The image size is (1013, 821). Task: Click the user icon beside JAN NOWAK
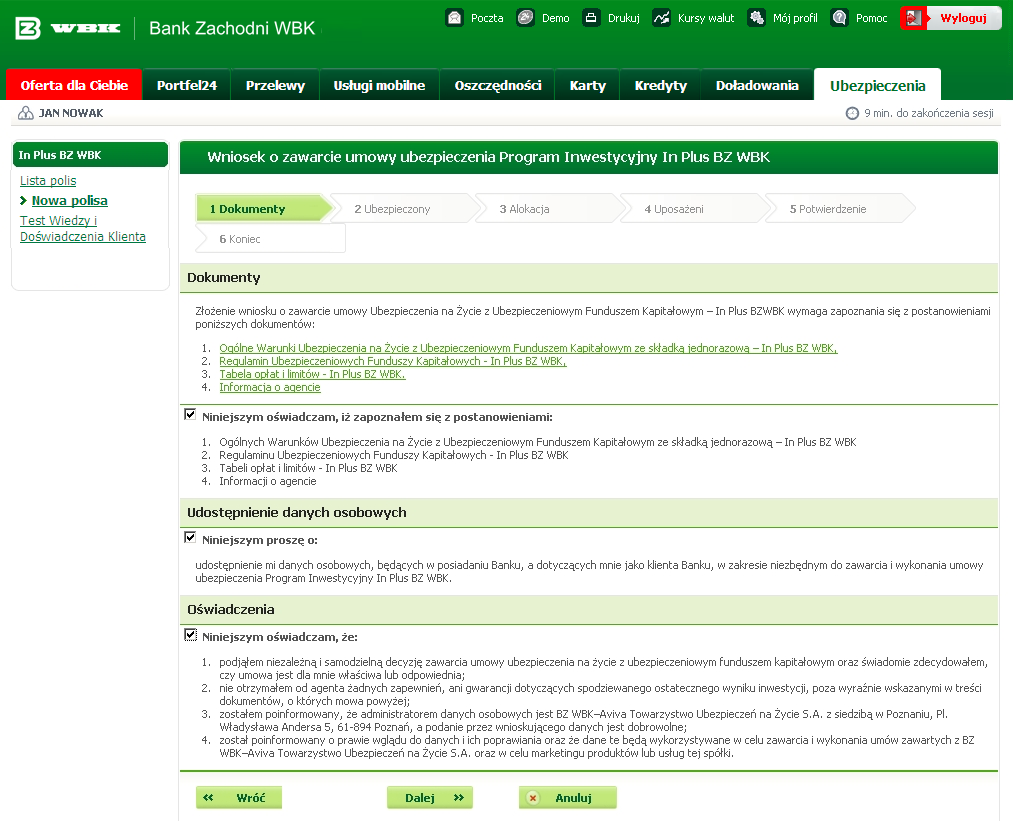click(x=26, y=113)
